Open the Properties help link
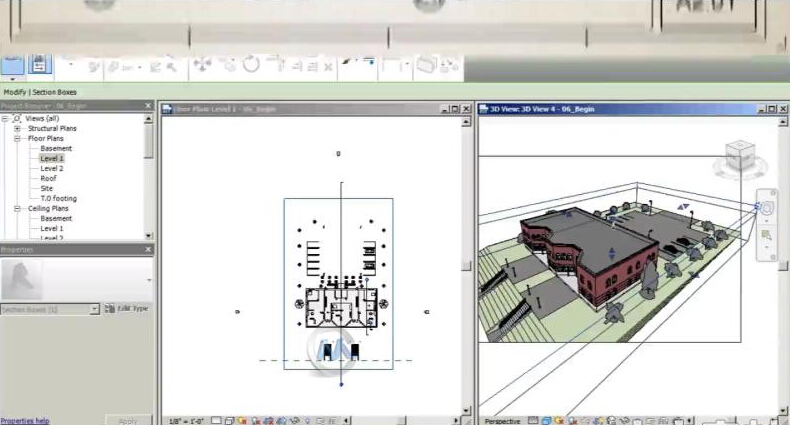This screenshot has height=425, width=790. pyautogui.click(x=25, y=421)
